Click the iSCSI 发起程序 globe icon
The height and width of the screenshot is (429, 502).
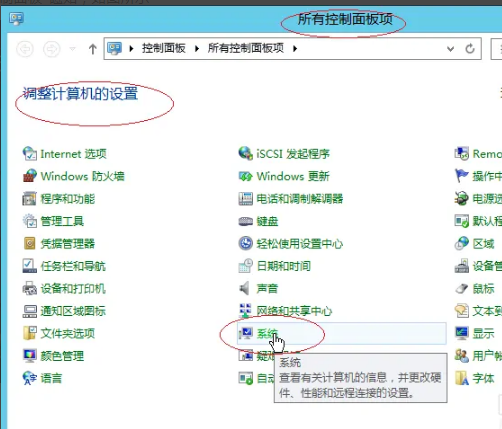[x=246, y=153]
